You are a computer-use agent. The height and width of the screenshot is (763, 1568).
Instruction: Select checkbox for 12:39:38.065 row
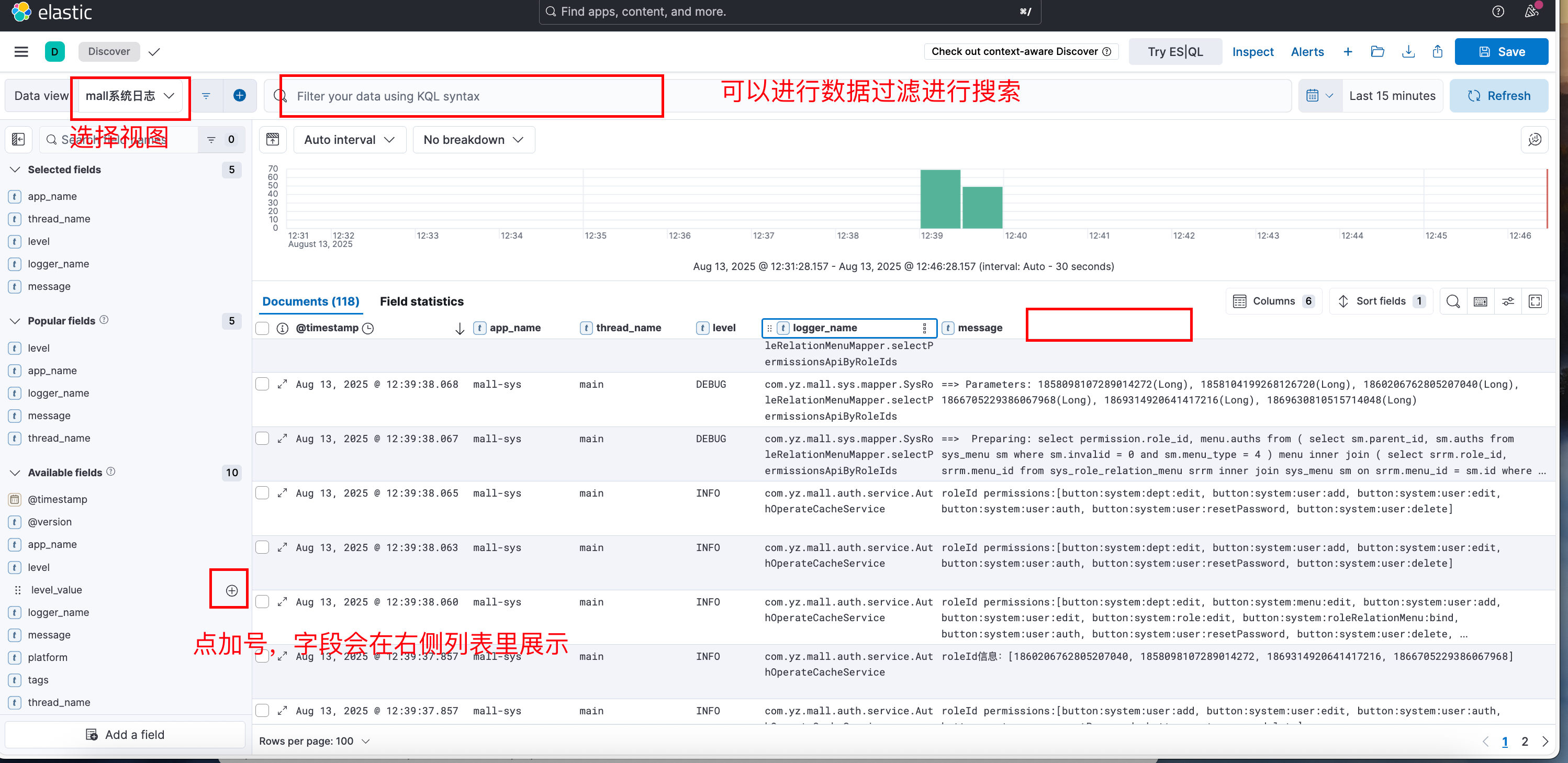262,493
